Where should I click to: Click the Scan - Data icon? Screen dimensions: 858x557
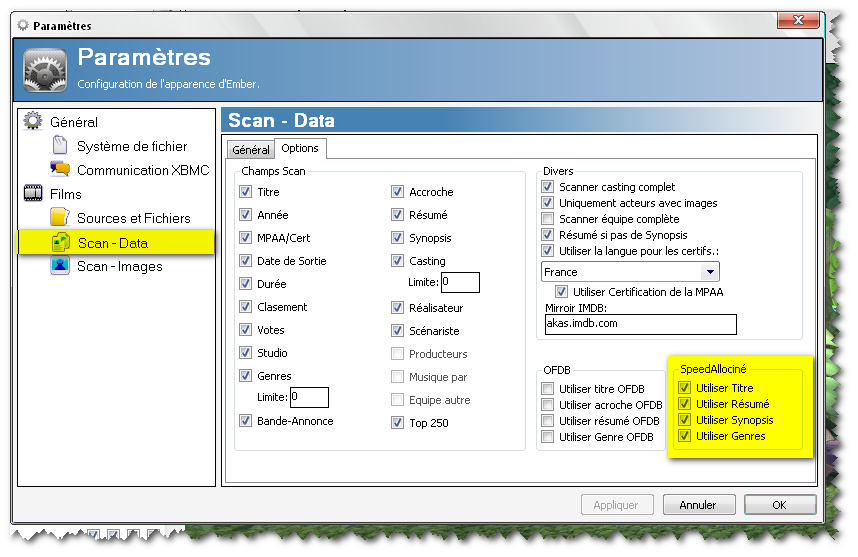(60, 242)
